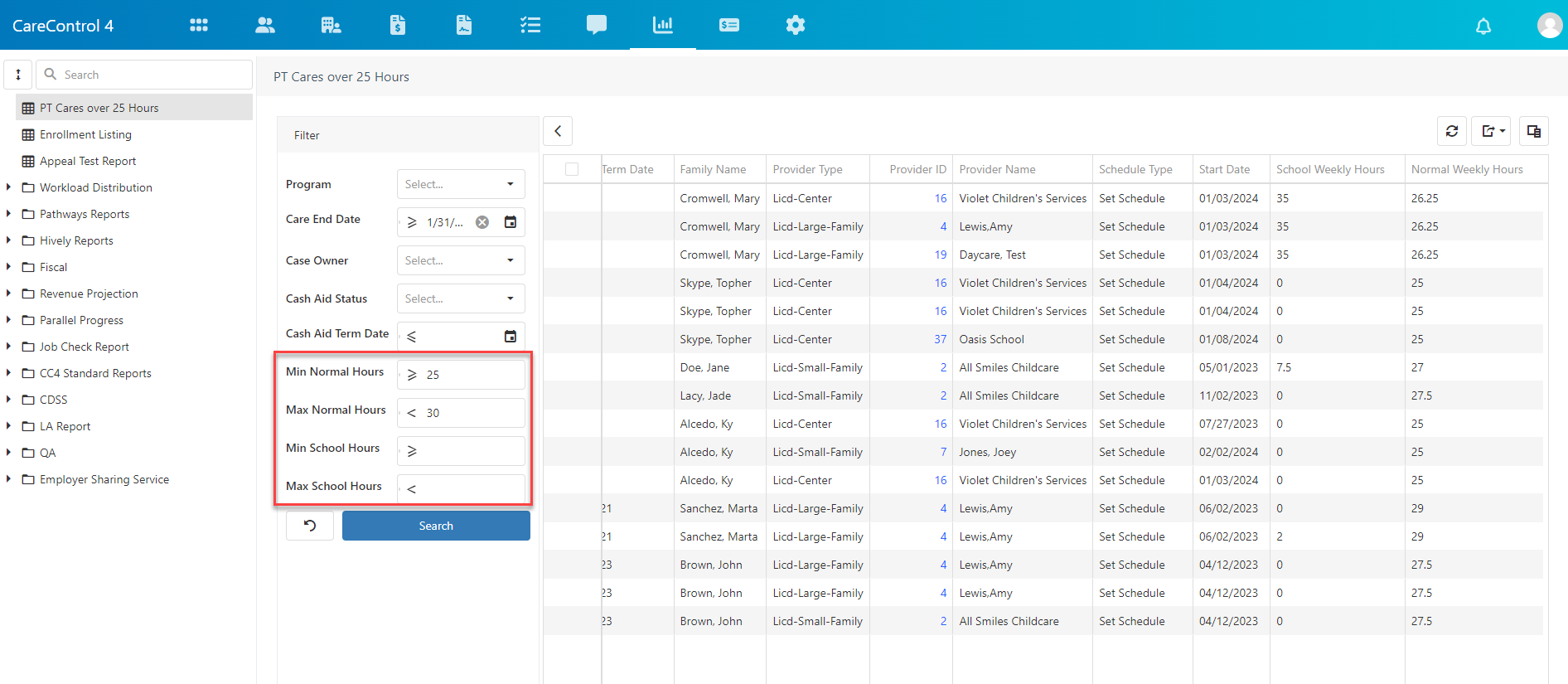
Task: Open the Case Owner dropdown
Action: tap(461, 260)
